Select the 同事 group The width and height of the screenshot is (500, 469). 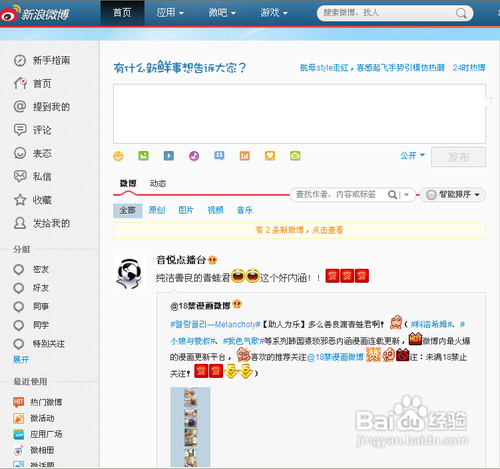[31, 306]
